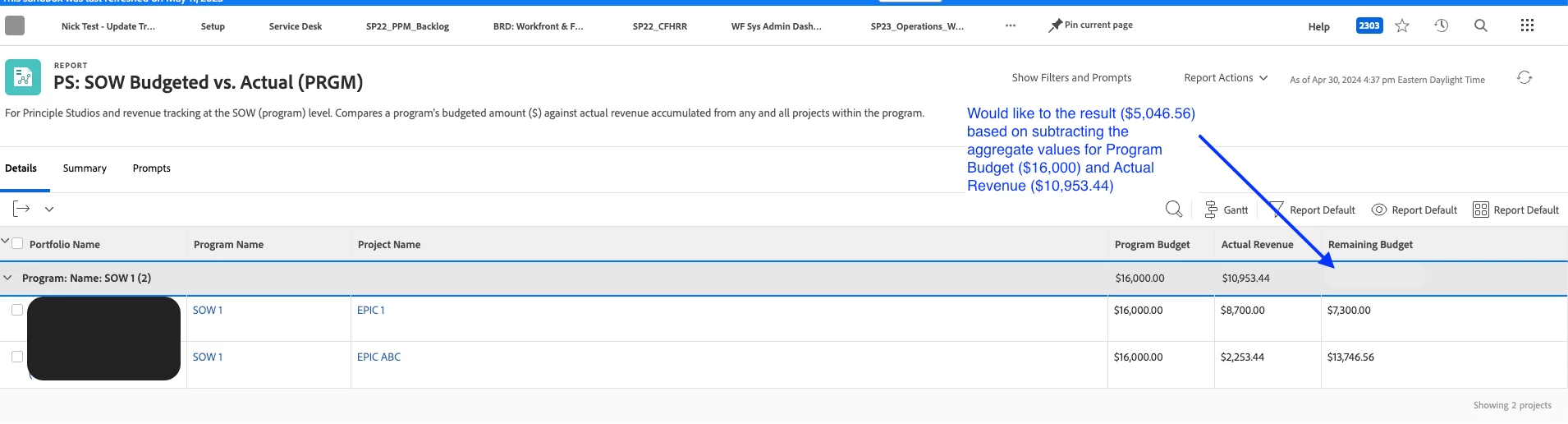Click Show Filters and Prompts
The width and height of the screenshot is (1568, 424).
tap(1071, 78)
